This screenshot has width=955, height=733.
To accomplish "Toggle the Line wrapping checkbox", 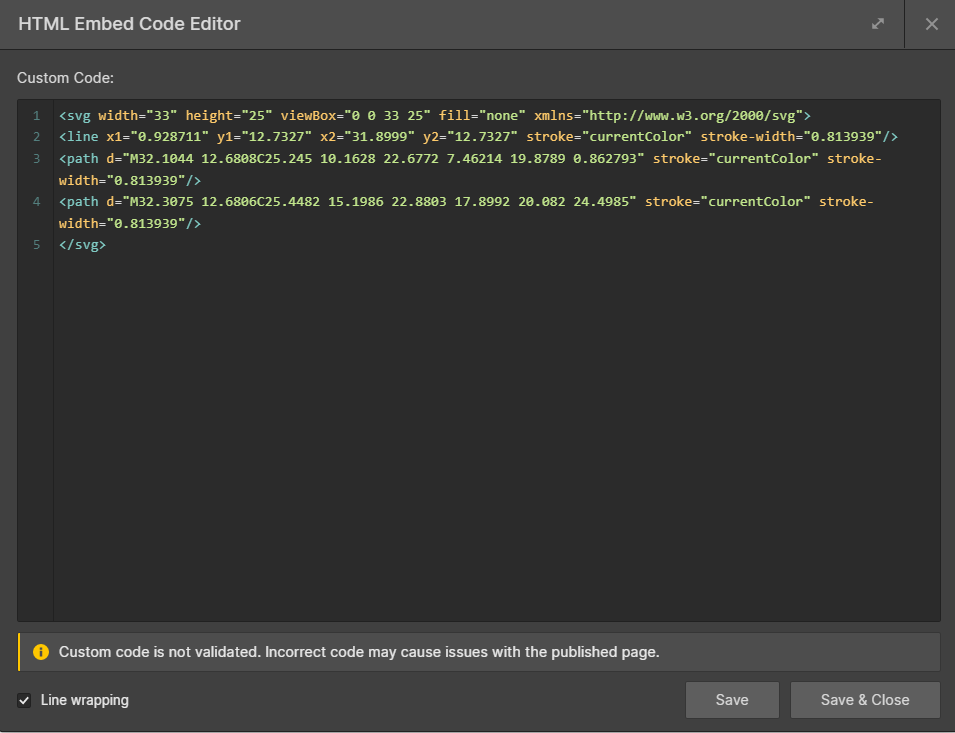I will pyautogui.click(x=25, y=700).
